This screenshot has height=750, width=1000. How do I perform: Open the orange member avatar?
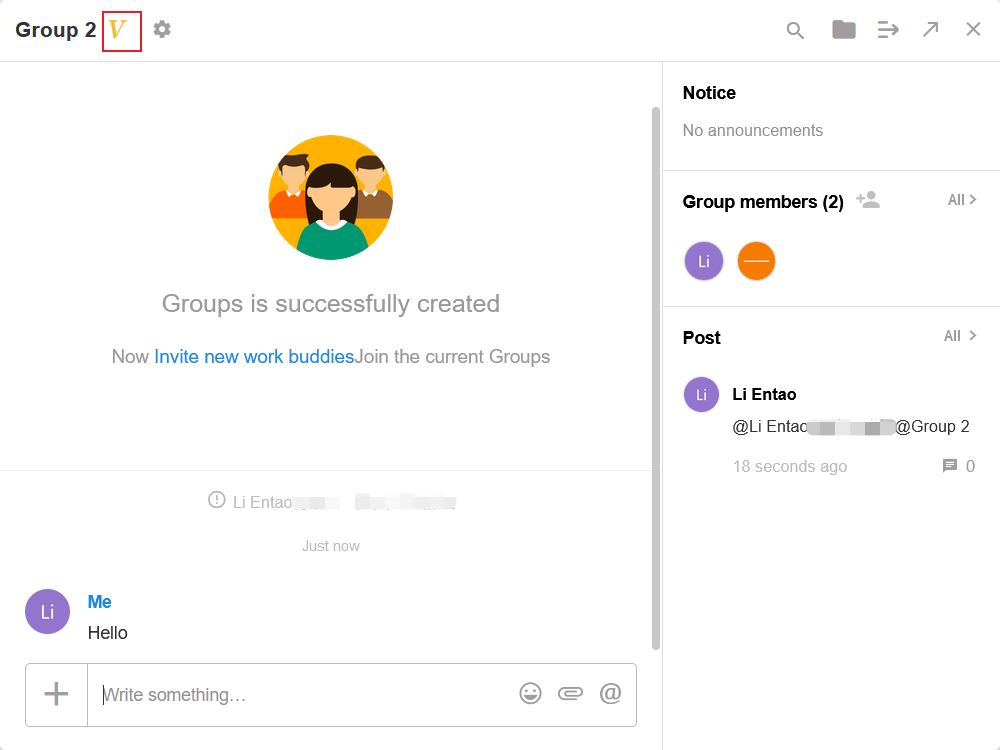[756, 261]
